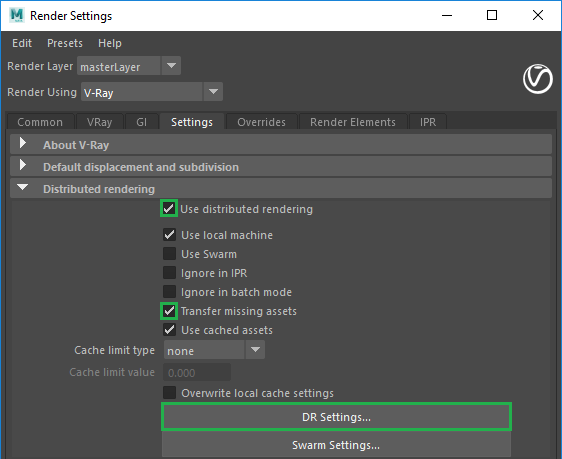Expand Default displacement and subdivision section
This screenshot has width=562, height=459.
pos(281,167)
